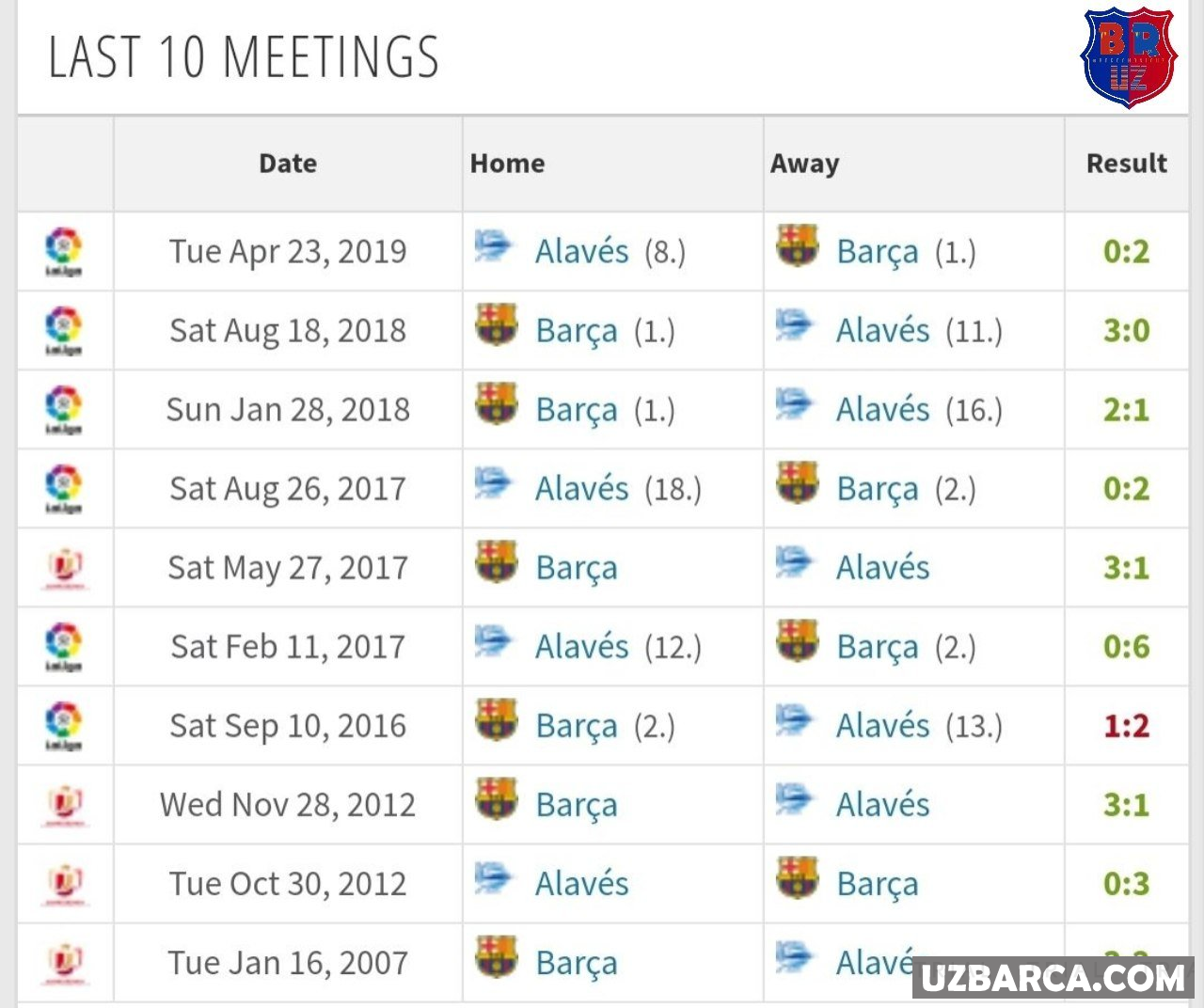This screenshot has height=1008, width=1204.
Task: Click the BR UZ shield logo
Action: [x=1128, y=56]
